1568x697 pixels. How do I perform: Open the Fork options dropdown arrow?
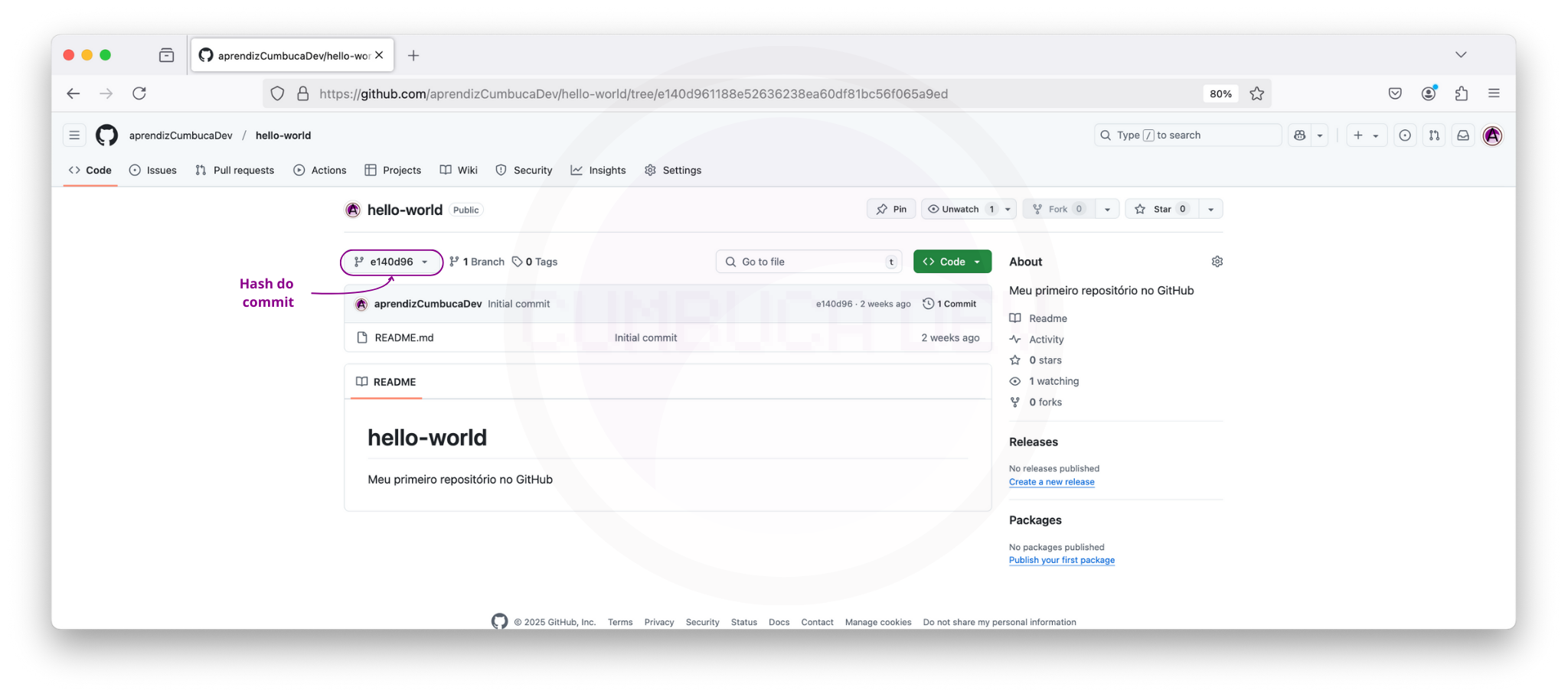(1107, 209)
